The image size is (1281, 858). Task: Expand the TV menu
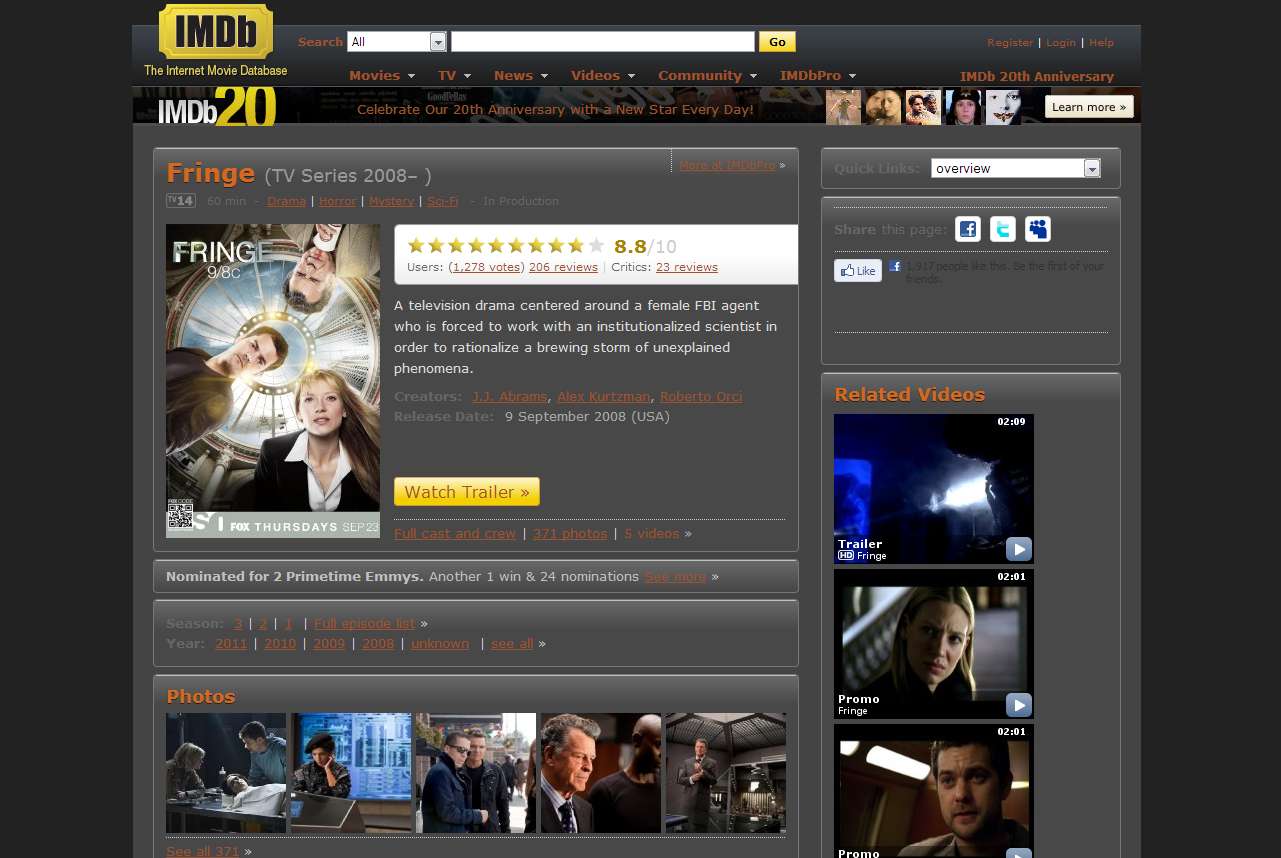(454, 75)
